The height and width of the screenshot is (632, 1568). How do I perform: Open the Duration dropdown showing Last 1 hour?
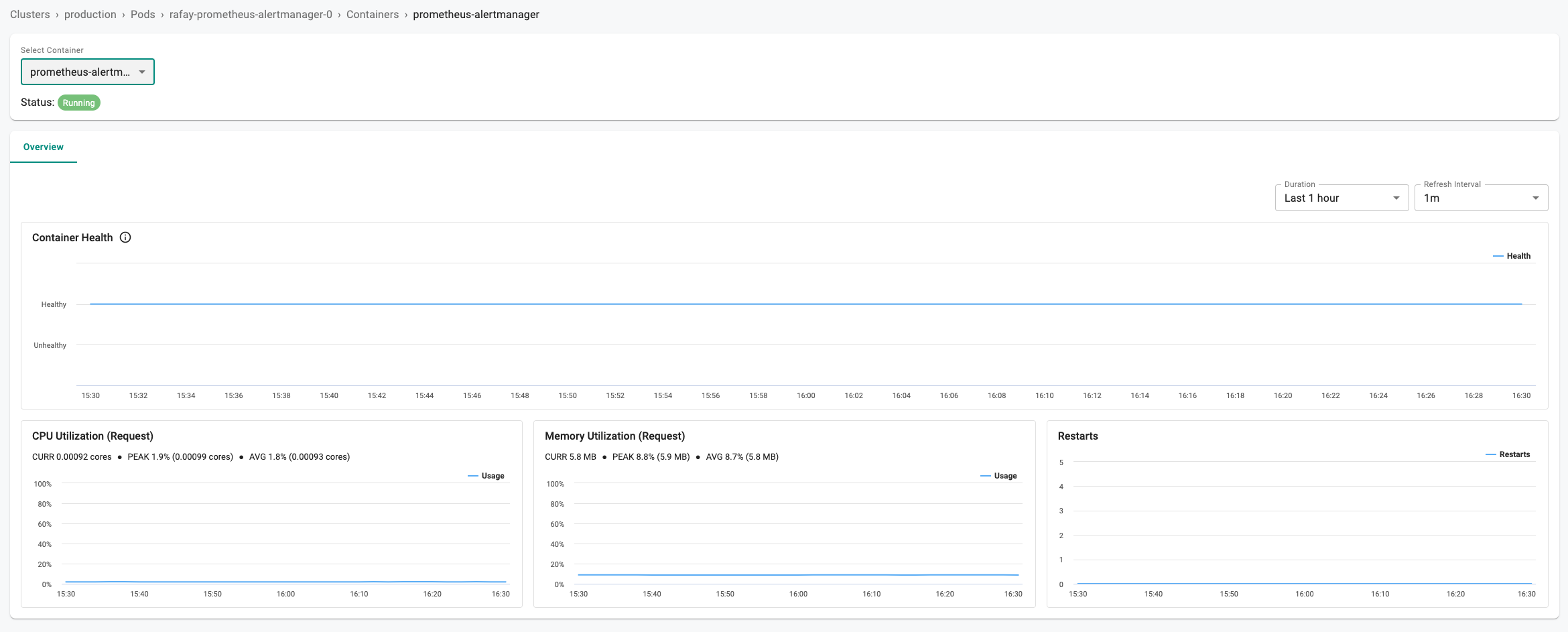(1342, 198)
